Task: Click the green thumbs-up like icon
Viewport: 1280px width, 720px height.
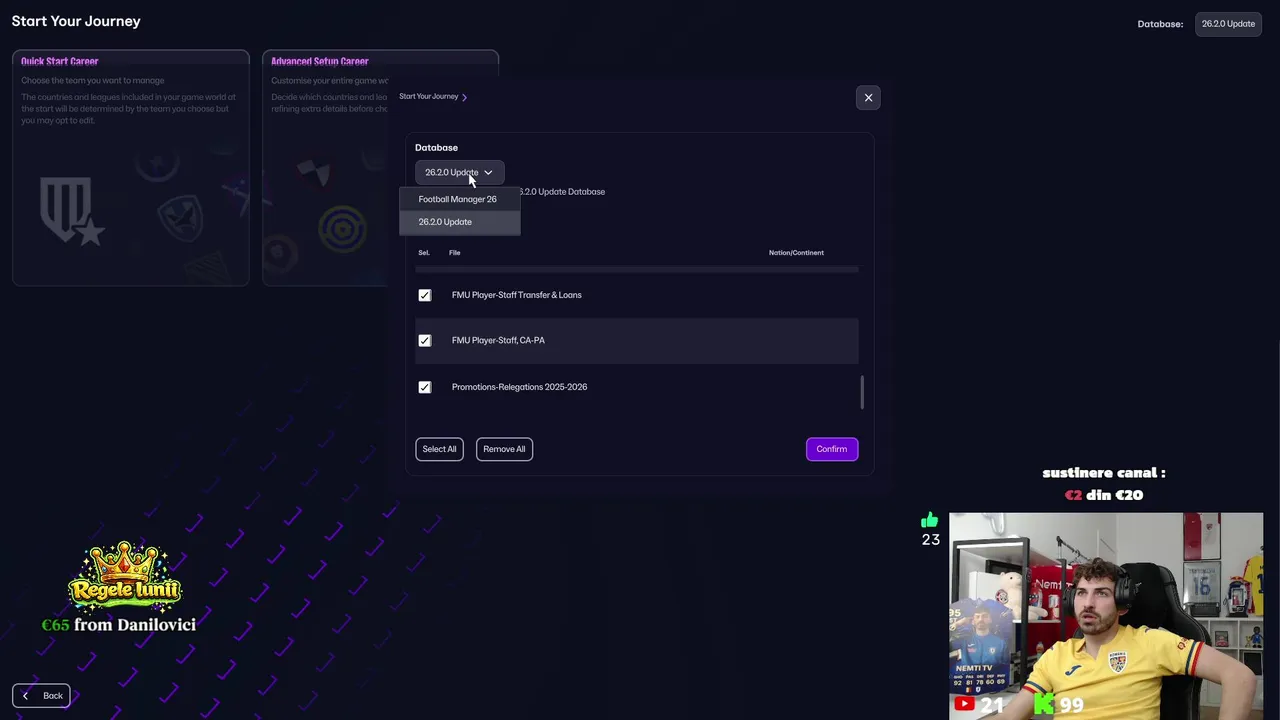Action: pos(930,520)
